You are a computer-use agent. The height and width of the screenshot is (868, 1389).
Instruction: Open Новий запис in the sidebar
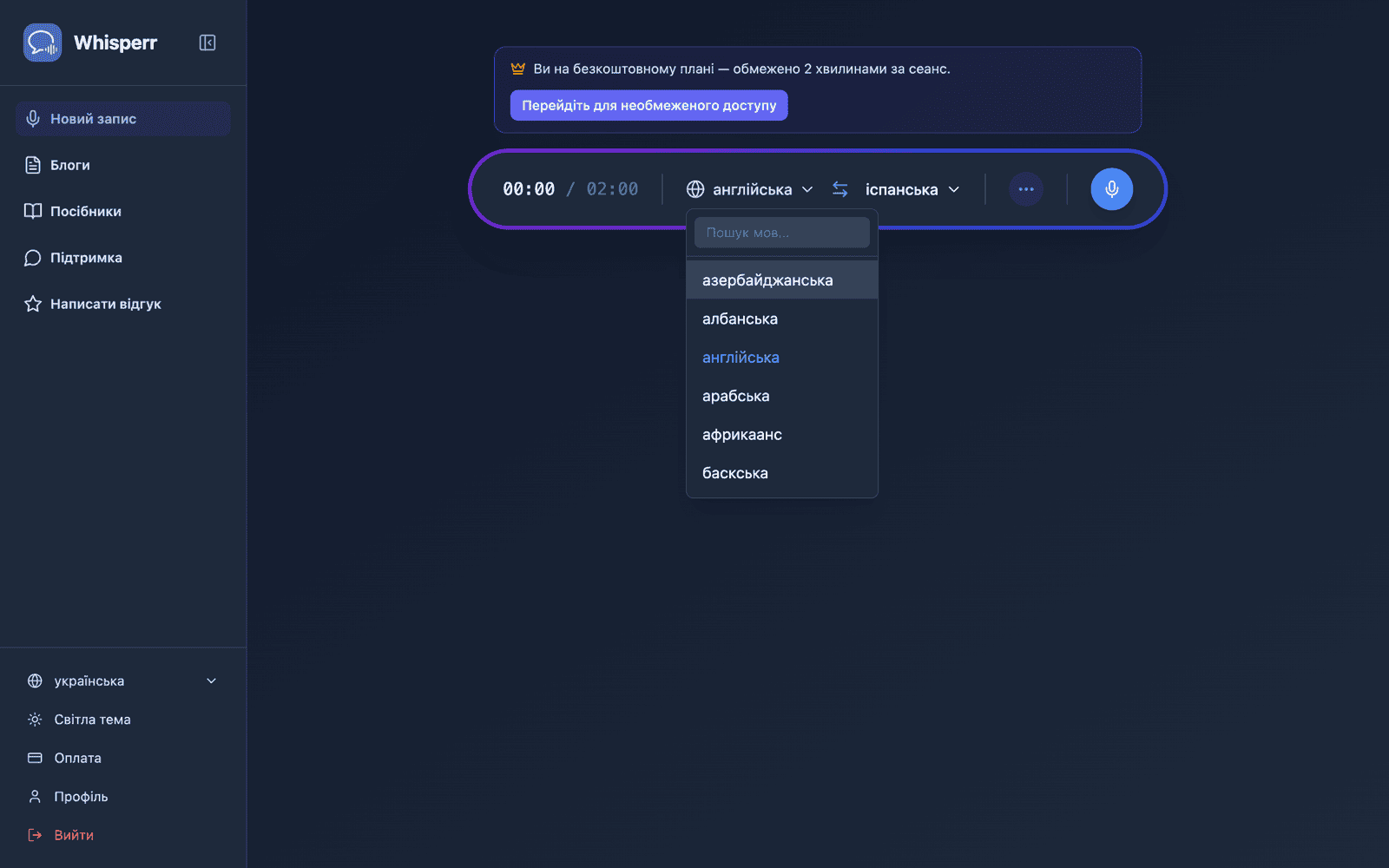pyautogui.click(x=122, y=119)
